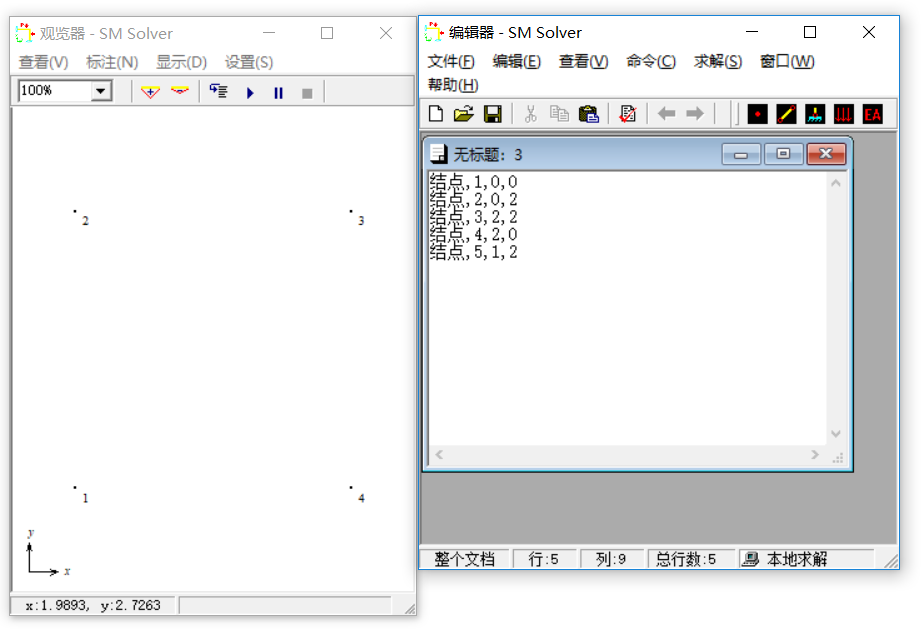Open the 编辑(E) menu
Screen dimensions: 922x634
tap(516, 61)
